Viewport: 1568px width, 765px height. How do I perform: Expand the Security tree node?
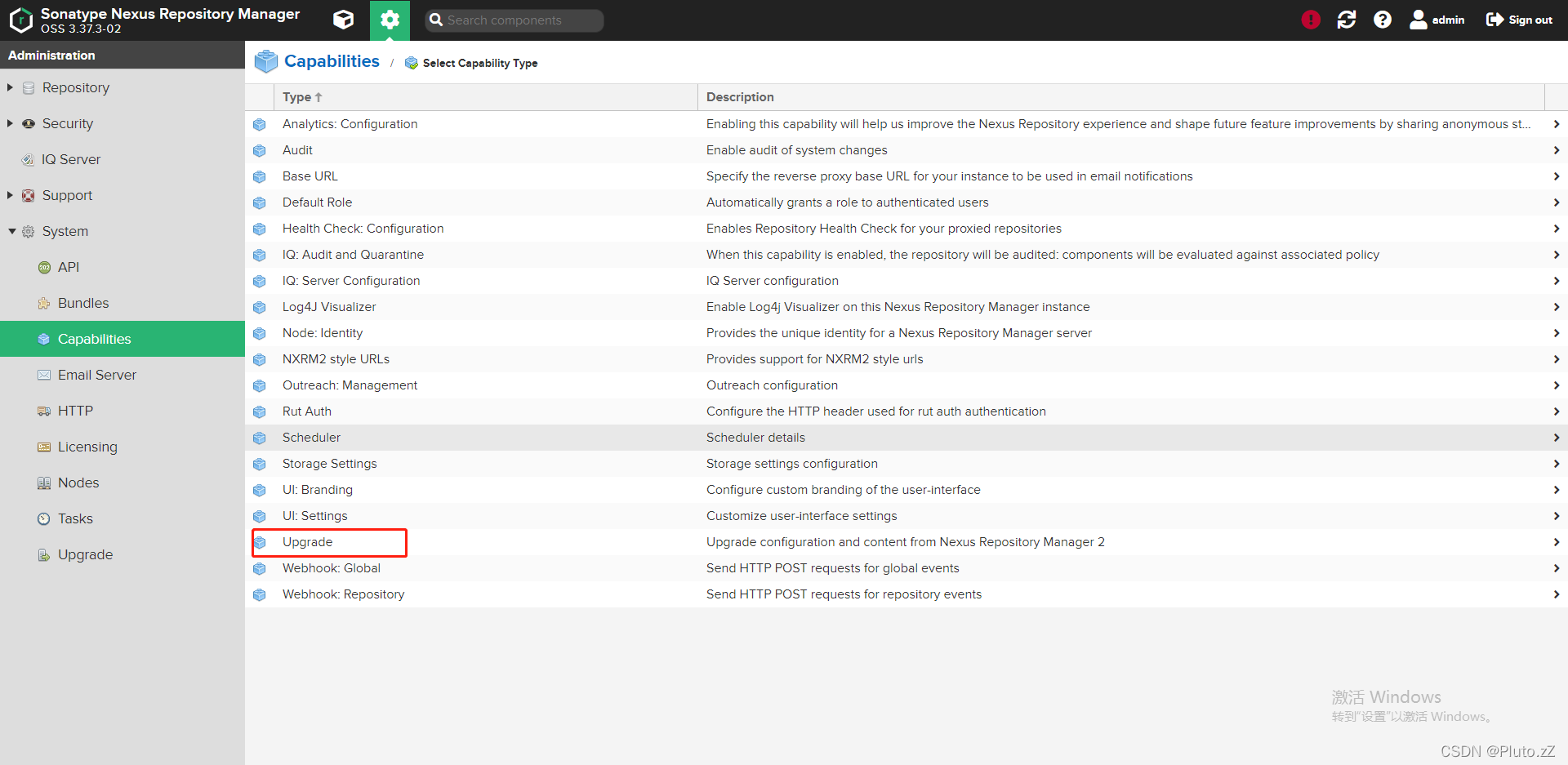tap(10, 123)
